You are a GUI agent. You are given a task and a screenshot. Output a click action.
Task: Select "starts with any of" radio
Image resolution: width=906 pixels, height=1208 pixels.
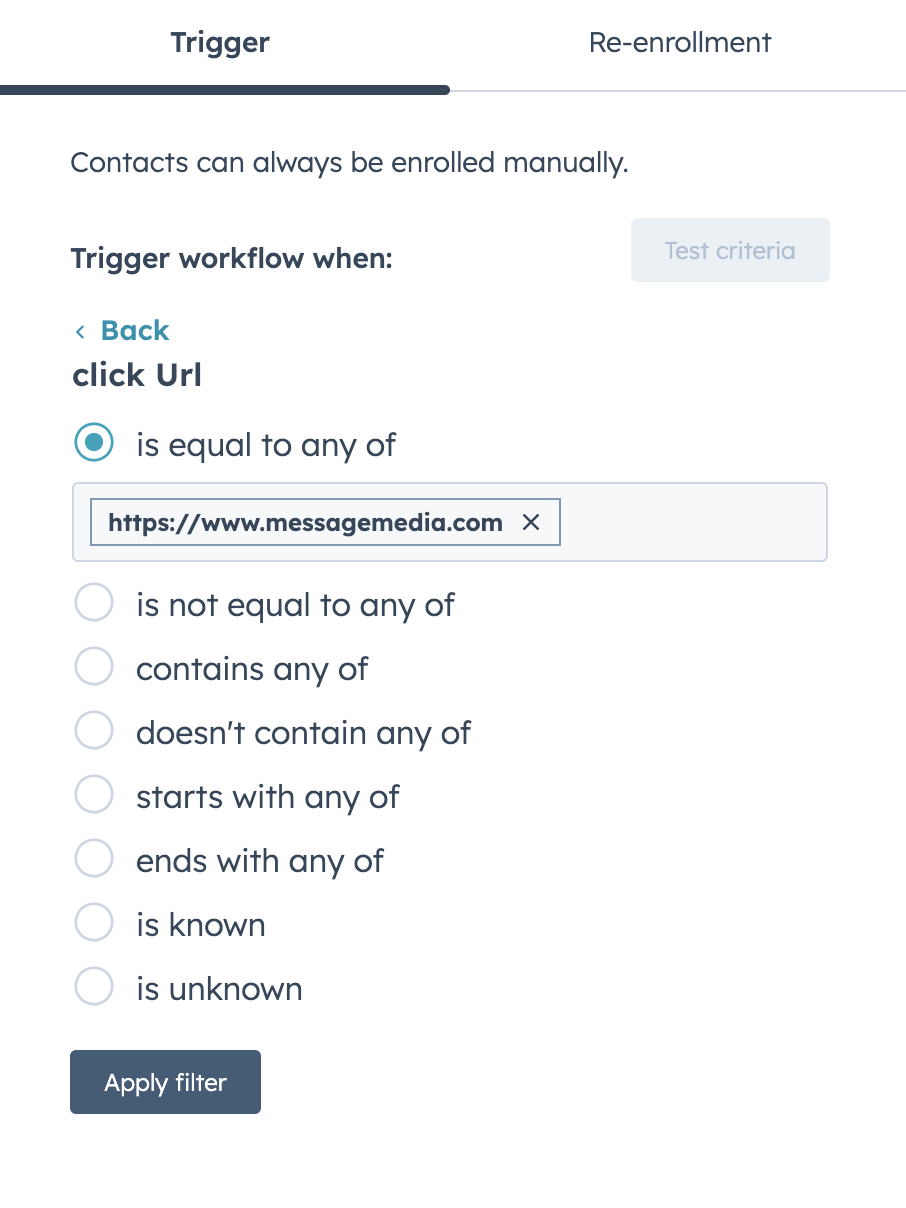pyautogui.click(x=94, y=795)
